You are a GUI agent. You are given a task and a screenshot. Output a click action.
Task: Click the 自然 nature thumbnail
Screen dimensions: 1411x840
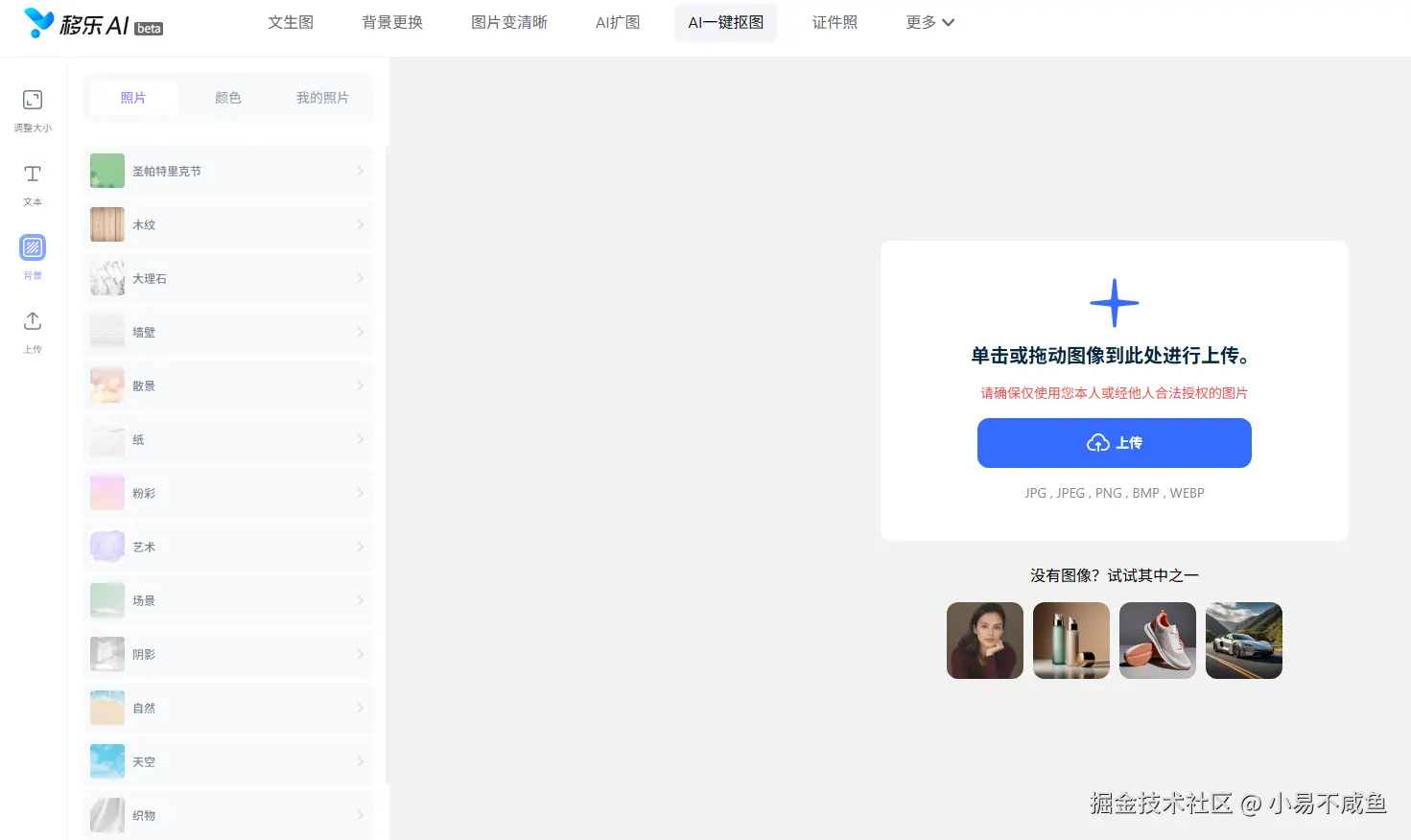107,708
